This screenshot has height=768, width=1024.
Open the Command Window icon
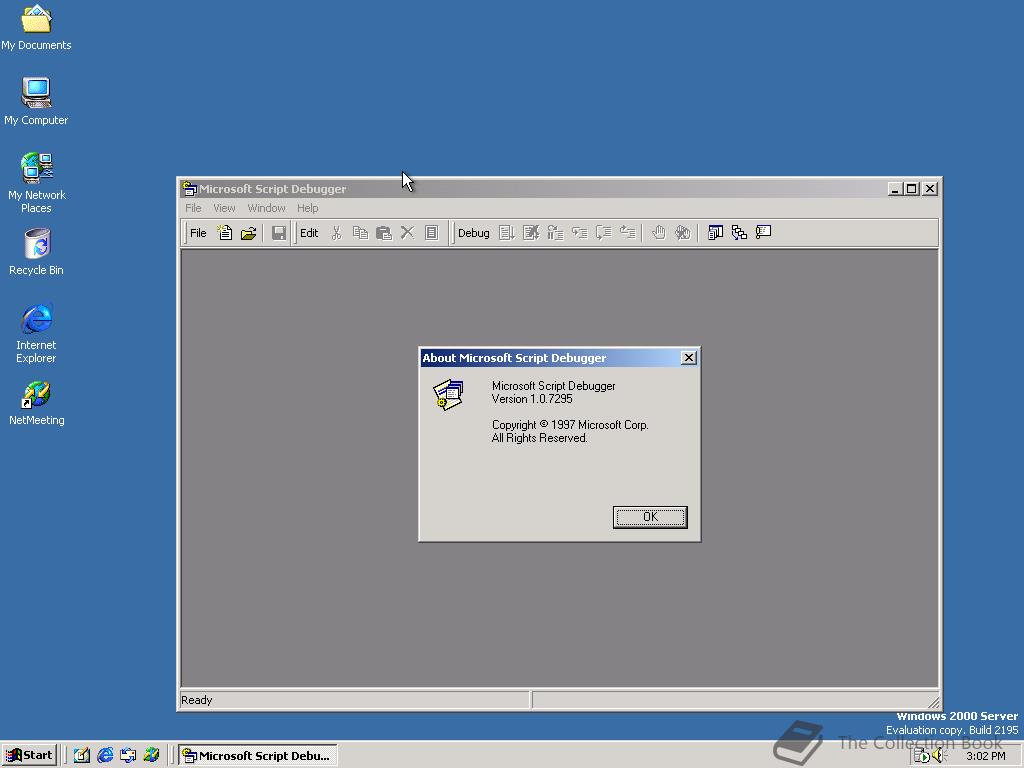pyautogui.click(x=763, y=232)
